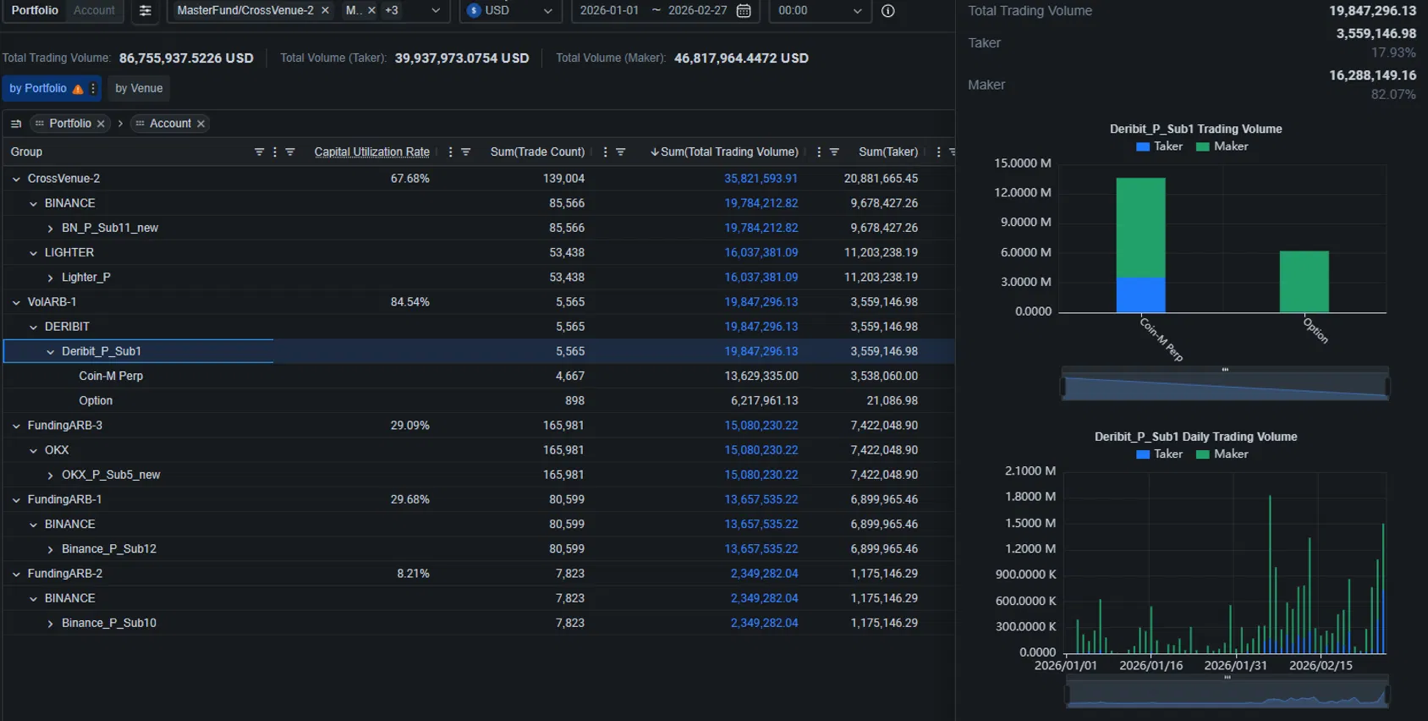
Task: Collapse the DERIBIT venue row
Action: click(33, 327)
